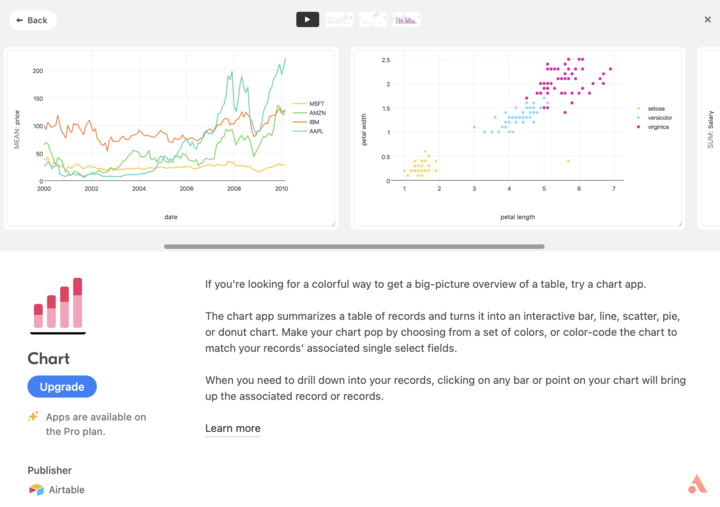The height and width of the screenshot is (507, 720).
Task: Click the Upgrade button
Action: click(62, 387)
